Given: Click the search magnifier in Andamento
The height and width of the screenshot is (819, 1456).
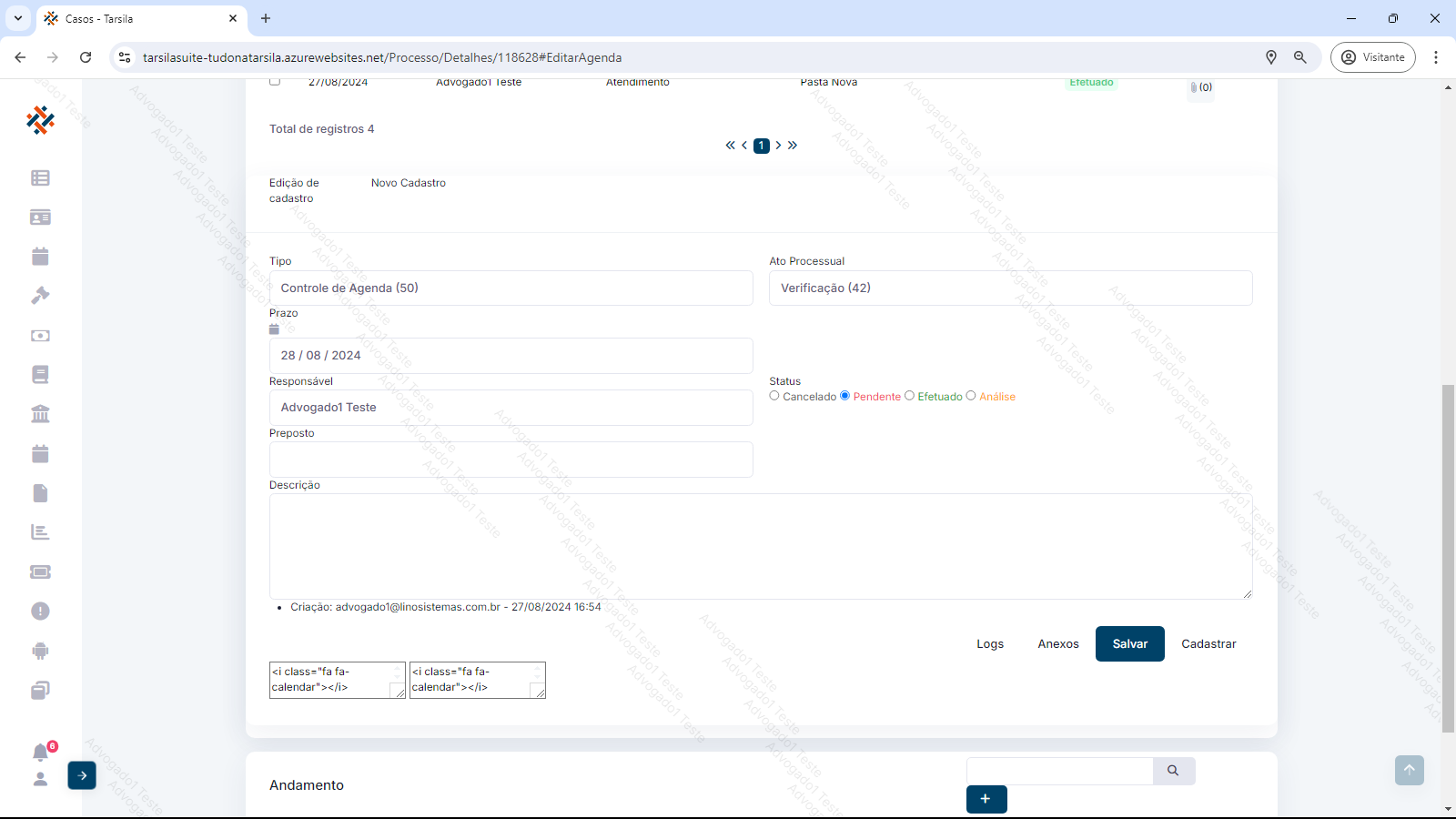Looking at the screenshot, I should click(x=1173, y=771).
